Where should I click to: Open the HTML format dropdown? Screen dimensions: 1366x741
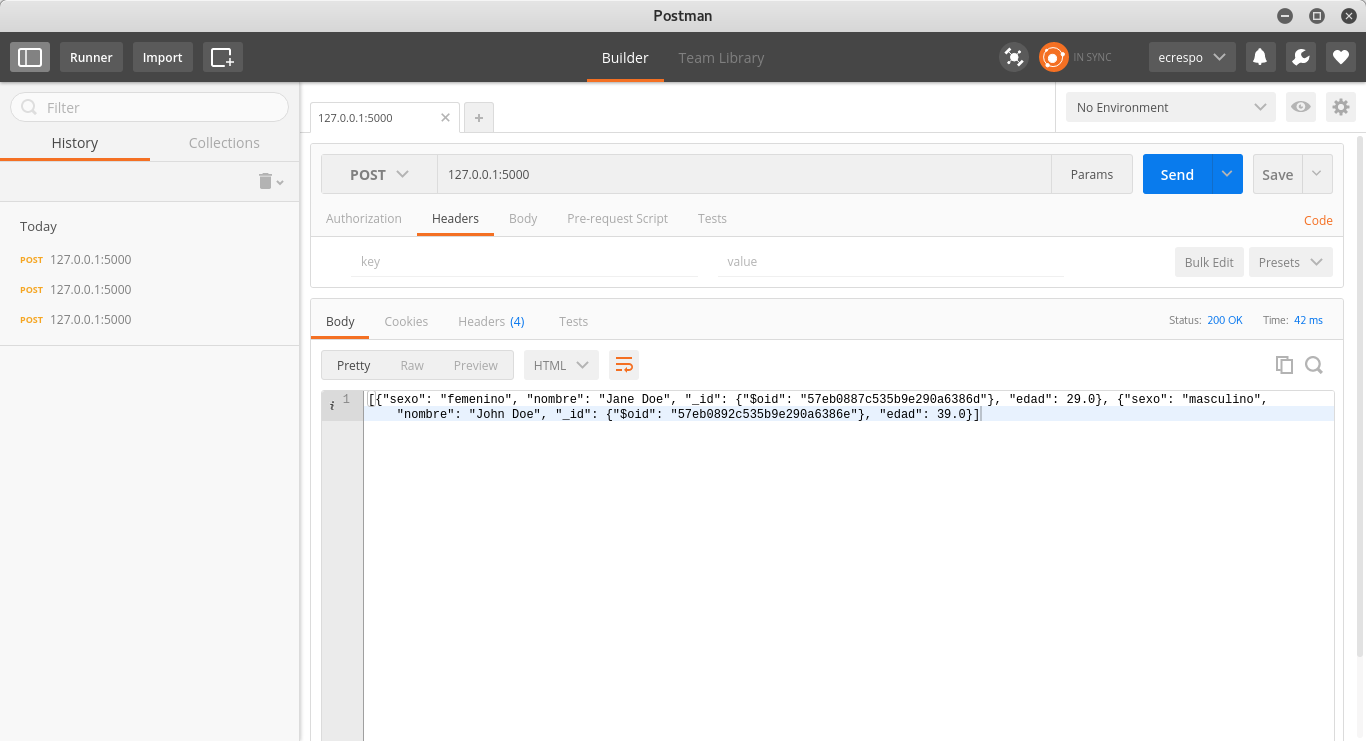[x=561, y=365]
